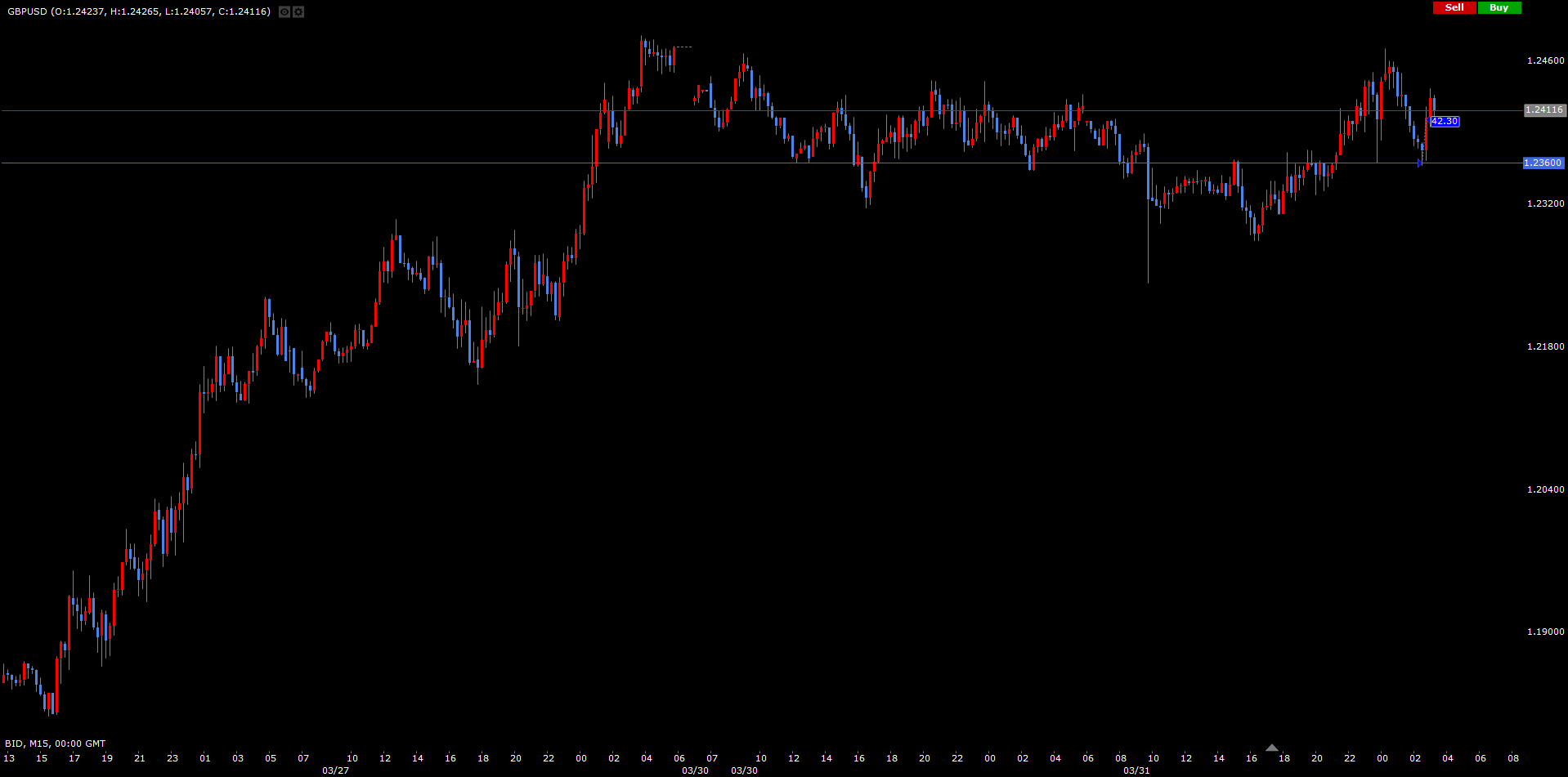The image size is (1568, 777).
Task: Click the short dashed line marker near the chart high
Action: (x=683, y=47)
